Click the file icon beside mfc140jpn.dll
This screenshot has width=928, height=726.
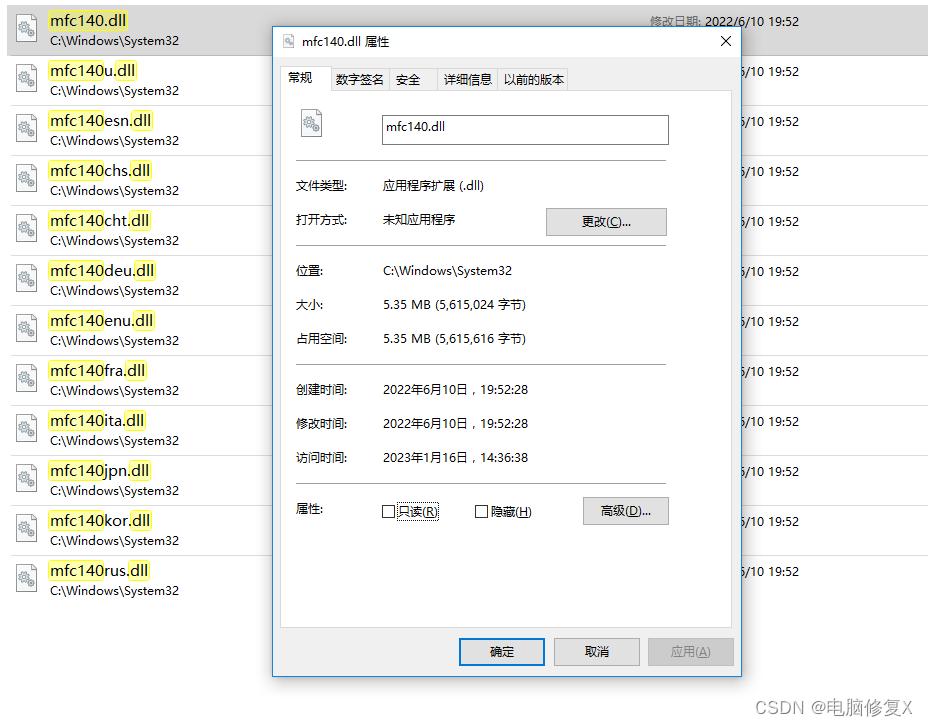pyautogui.click(x=26, y=478)
